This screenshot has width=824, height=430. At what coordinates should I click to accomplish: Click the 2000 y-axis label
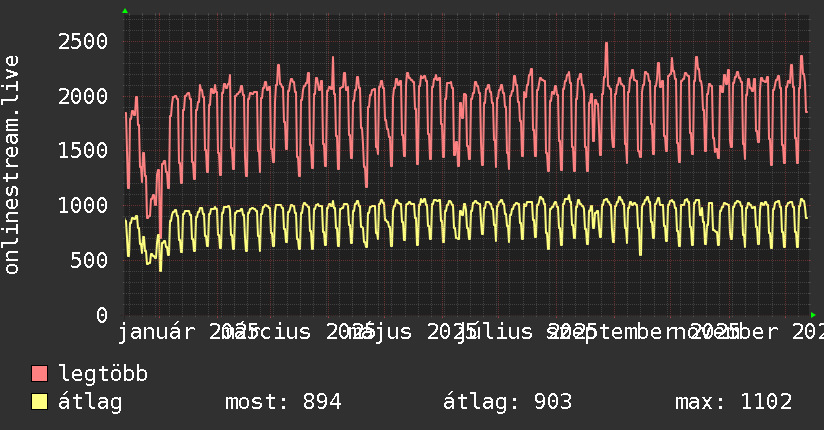[x=83, y=96]
